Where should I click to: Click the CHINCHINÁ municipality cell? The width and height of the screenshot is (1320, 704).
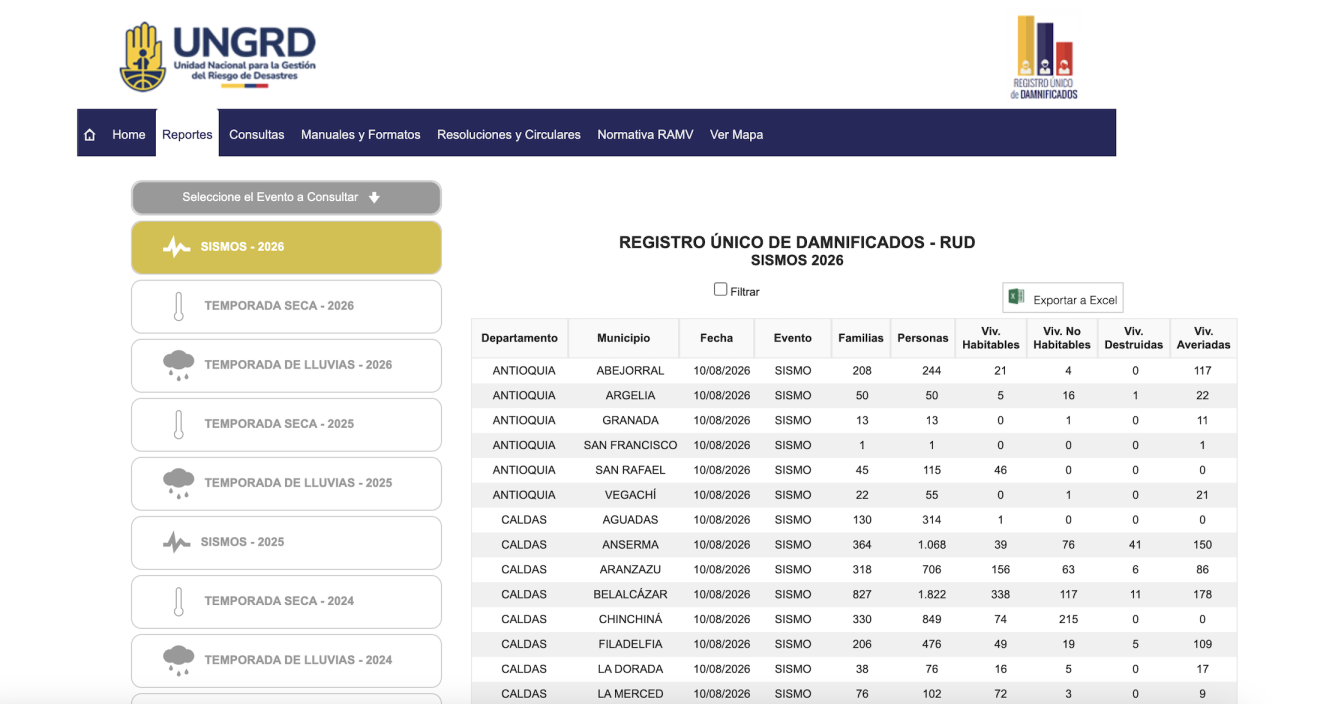tap(630, 619)
